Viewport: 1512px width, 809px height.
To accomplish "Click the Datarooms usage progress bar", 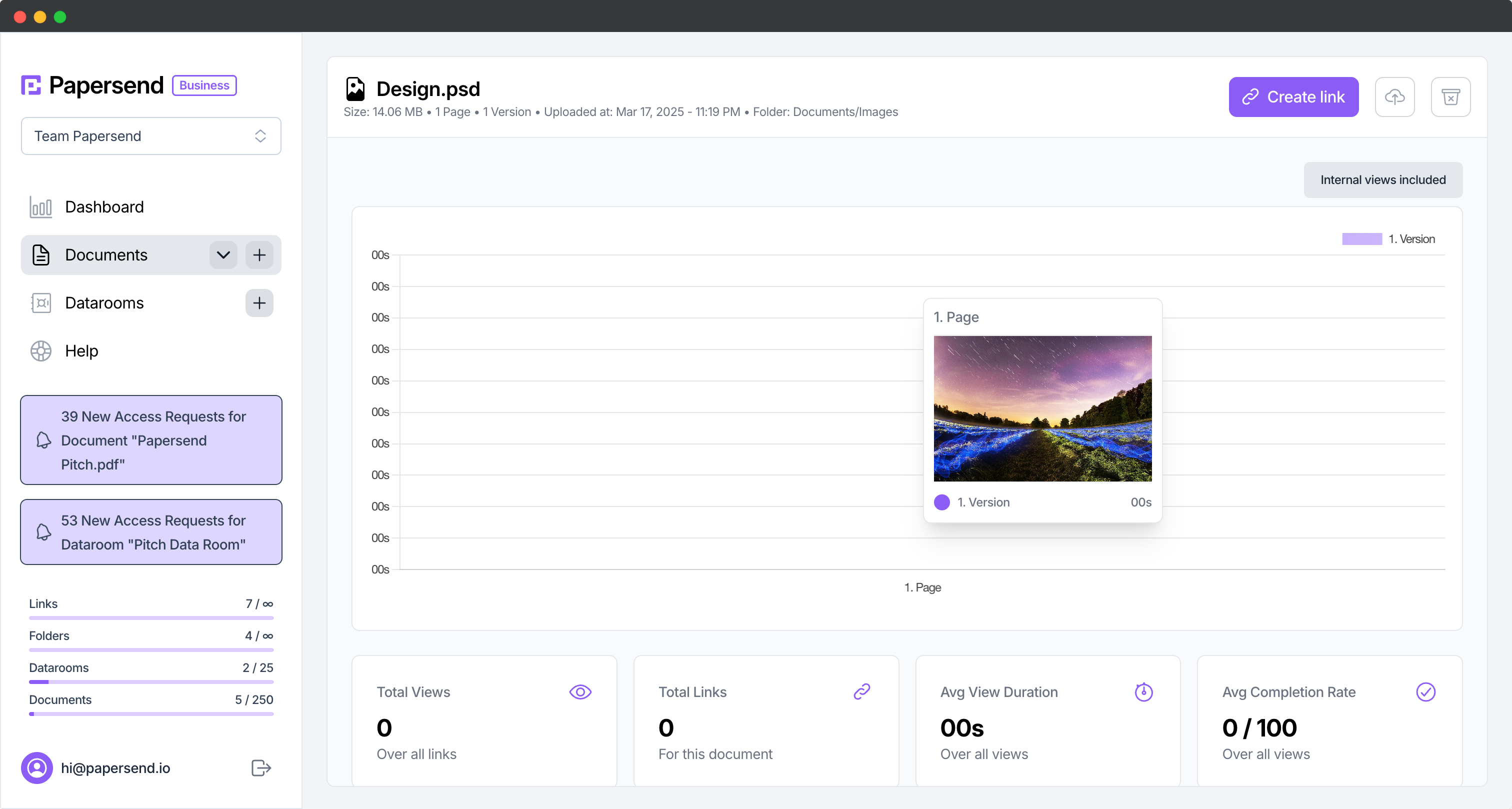I will [x=151, y=681].
